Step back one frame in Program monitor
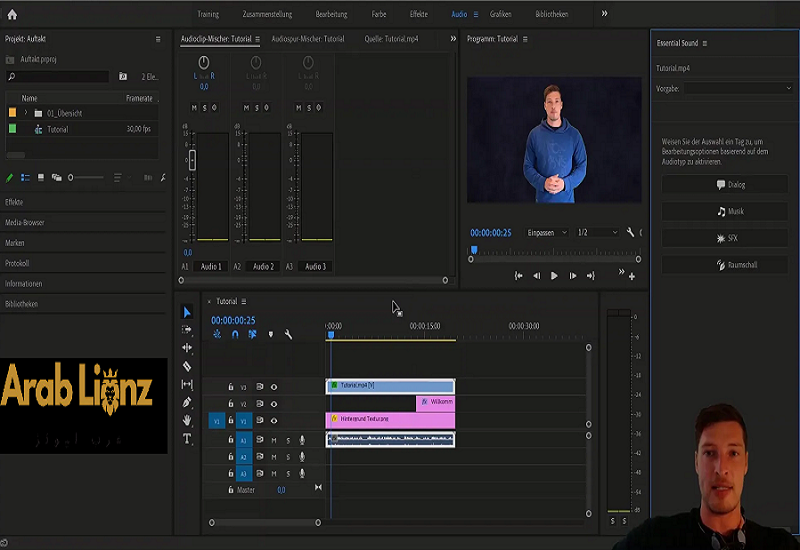Image resolution: width=800 pixels, height=550 pixels. 536,276
